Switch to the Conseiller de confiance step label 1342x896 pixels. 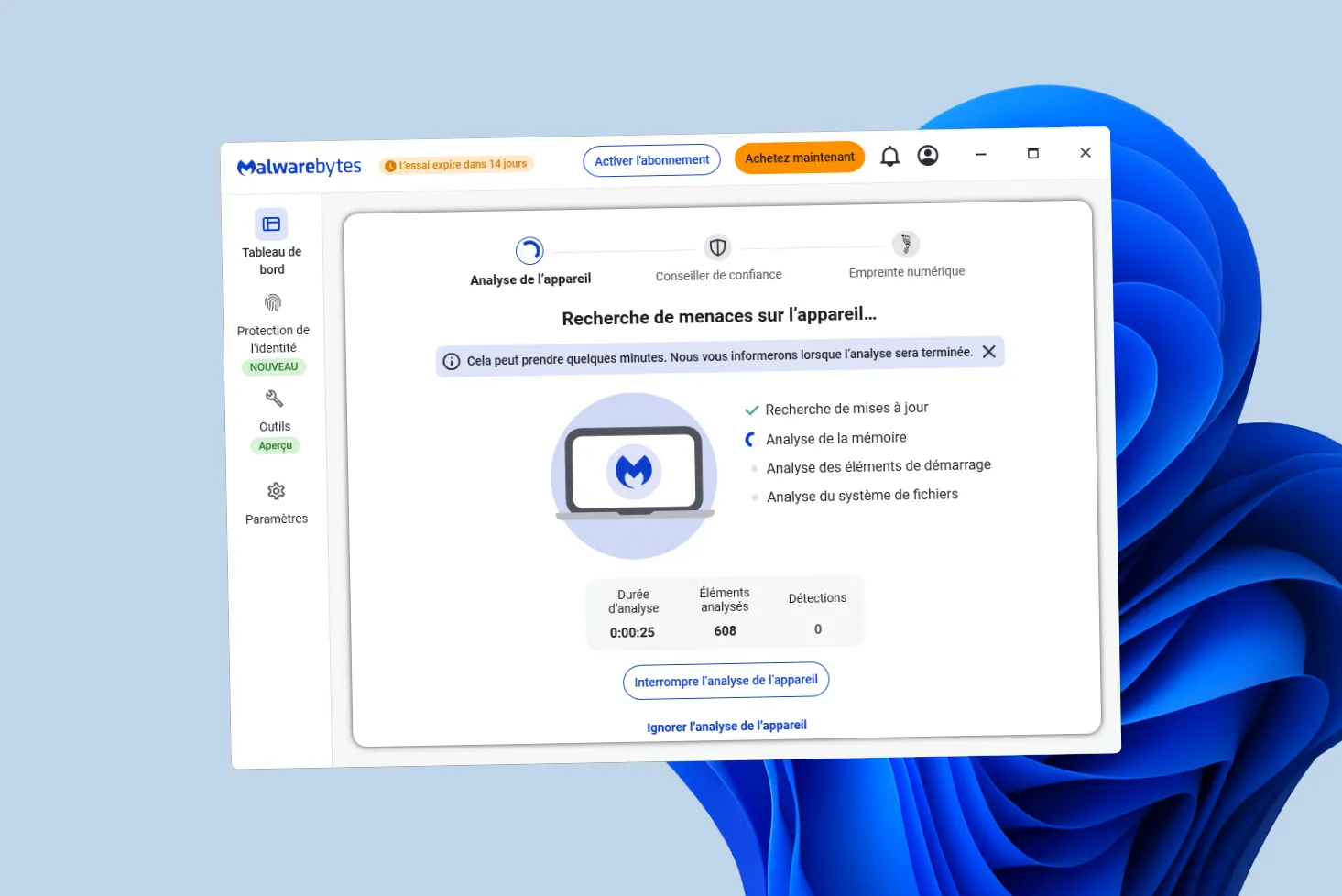pos(718,275)
